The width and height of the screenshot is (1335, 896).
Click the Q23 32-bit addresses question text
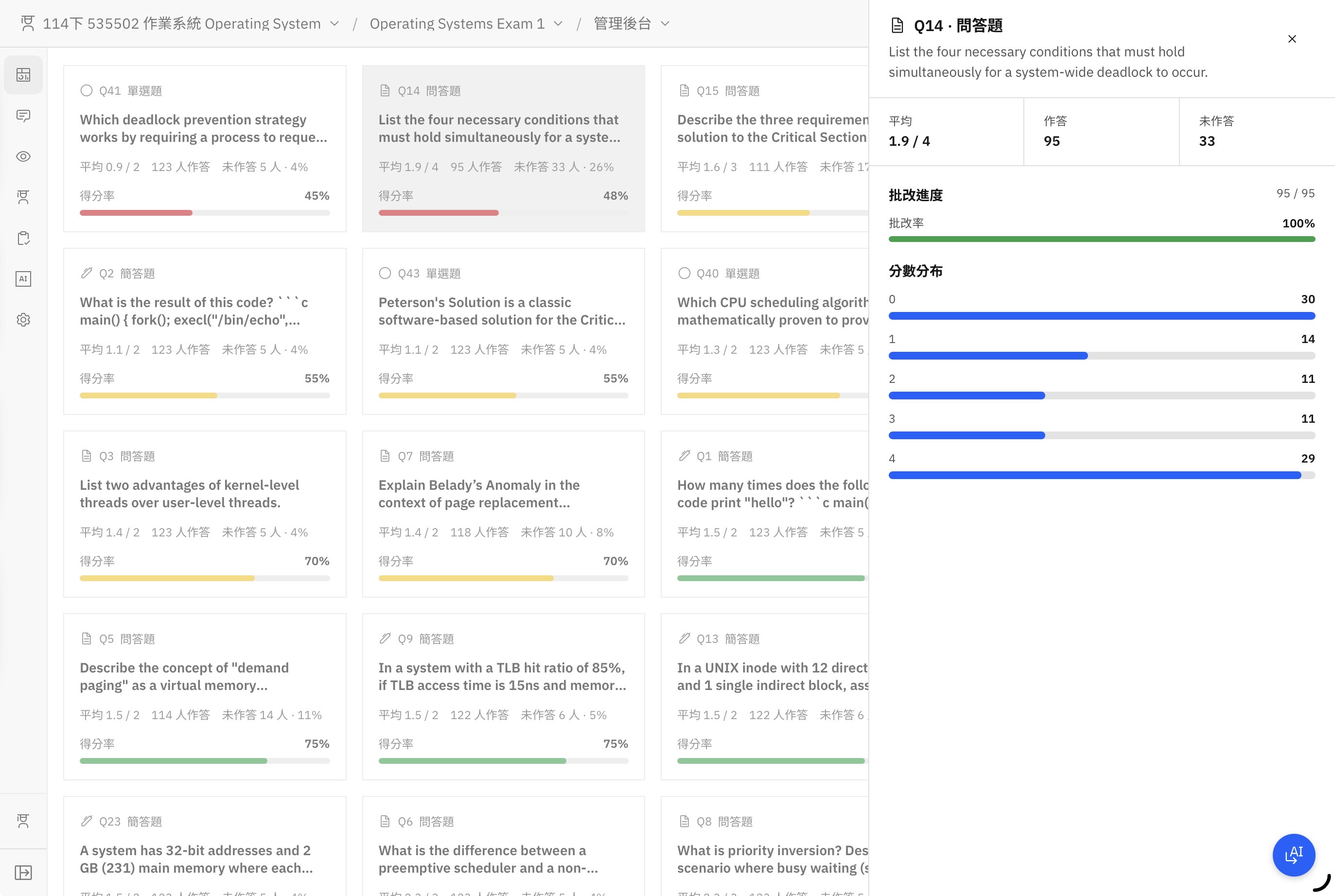coord(197,859)
